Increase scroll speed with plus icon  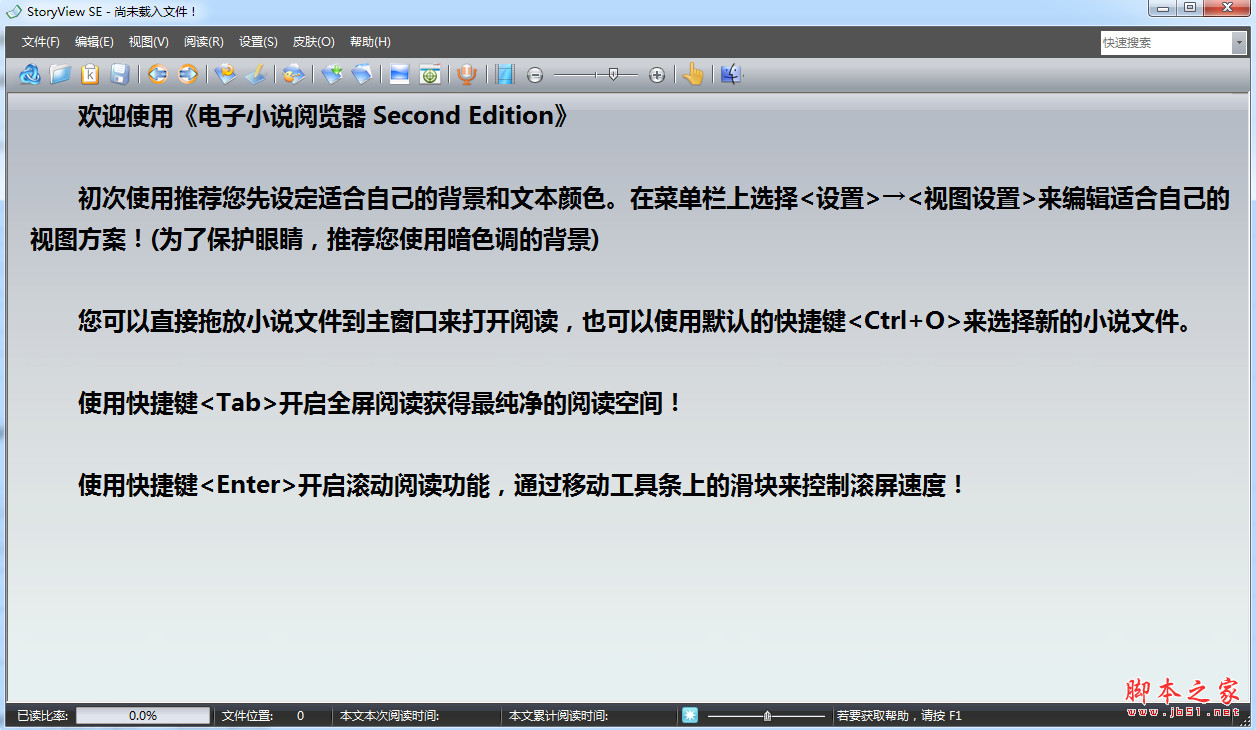coord(657,75)
